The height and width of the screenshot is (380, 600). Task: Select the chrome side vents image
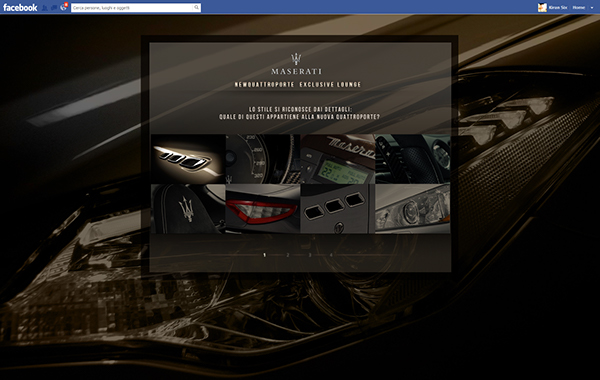(x=188, y=159)
